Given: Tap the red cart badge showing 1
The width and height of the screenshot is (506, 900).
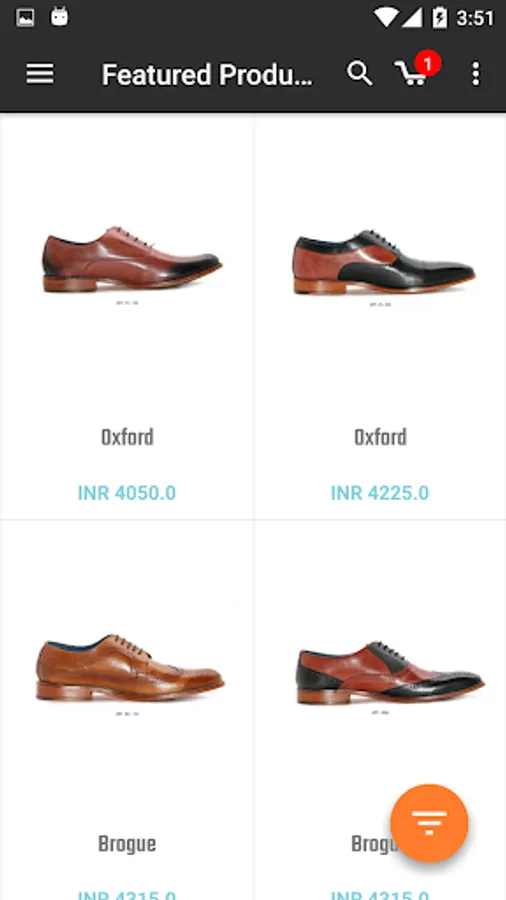Looking at the screenshot, I should click(427, 63).
